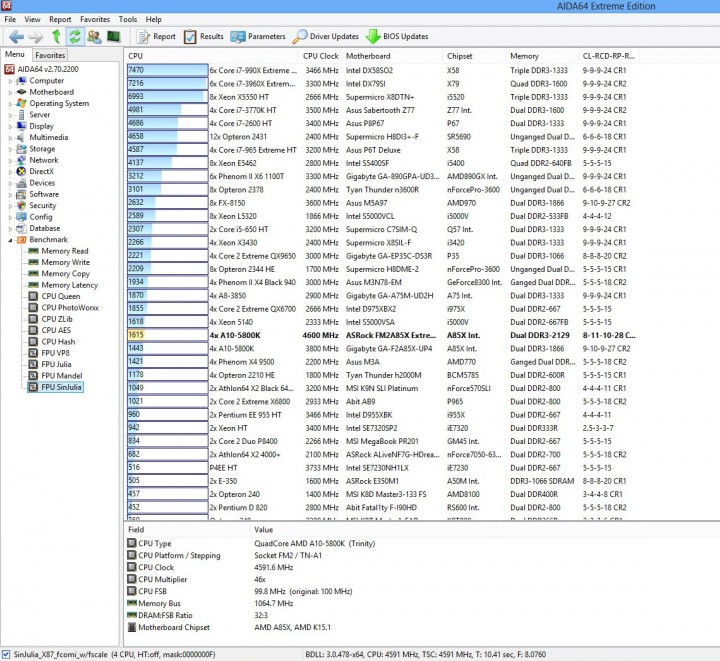Open the Memory Write benchmark
The width and height of the screenshot is (720, 661).
66,263
